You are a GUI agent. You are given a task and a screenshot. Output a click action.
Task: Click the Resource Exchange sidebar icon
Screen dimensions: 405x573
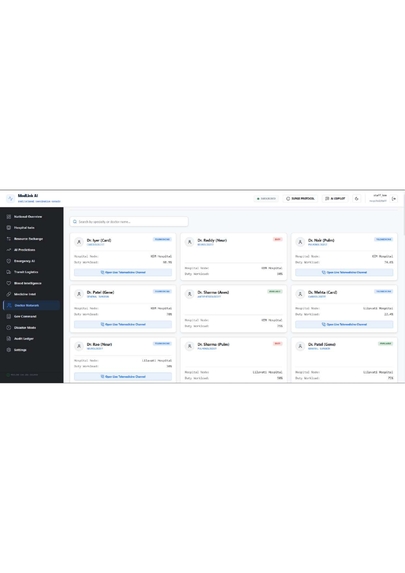[9, 239]
